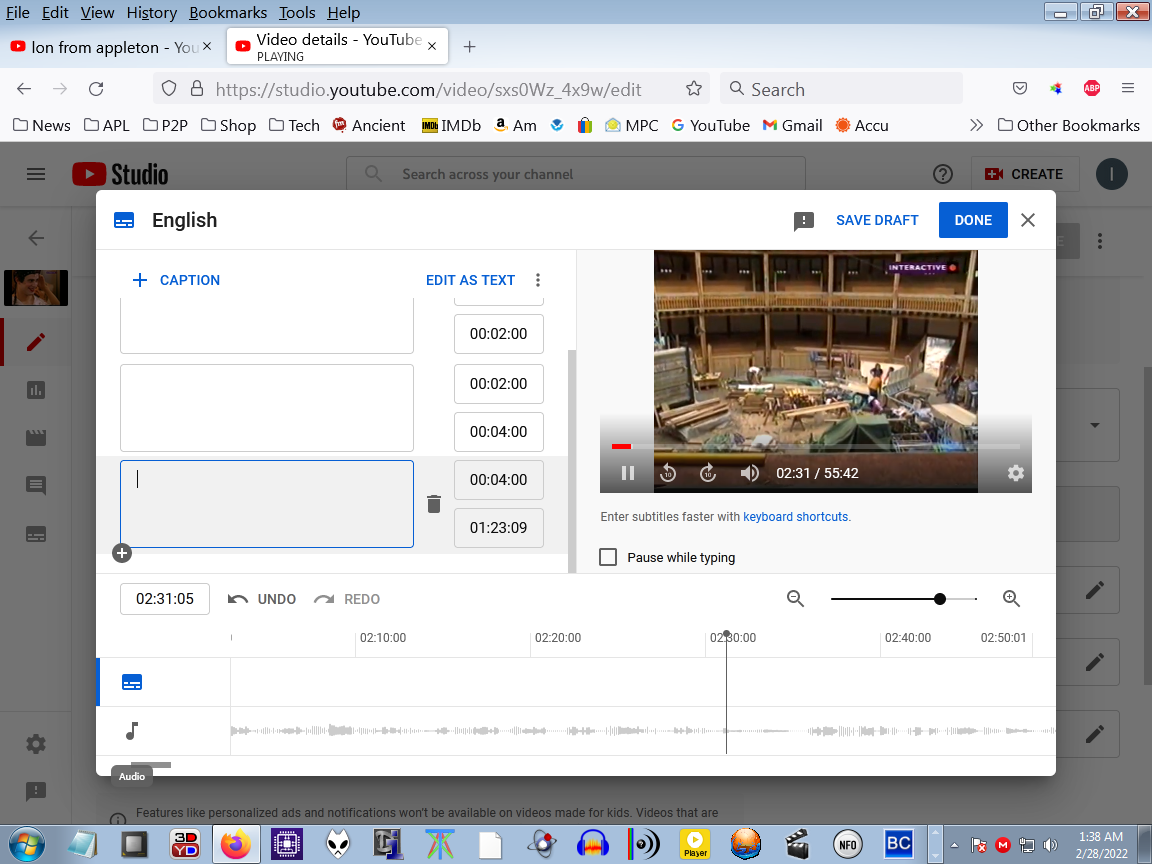Viewport: 1152px width, 864px height.
Task: Adjust the timeline zoom slider handle
Action: (x=940, y=599)
